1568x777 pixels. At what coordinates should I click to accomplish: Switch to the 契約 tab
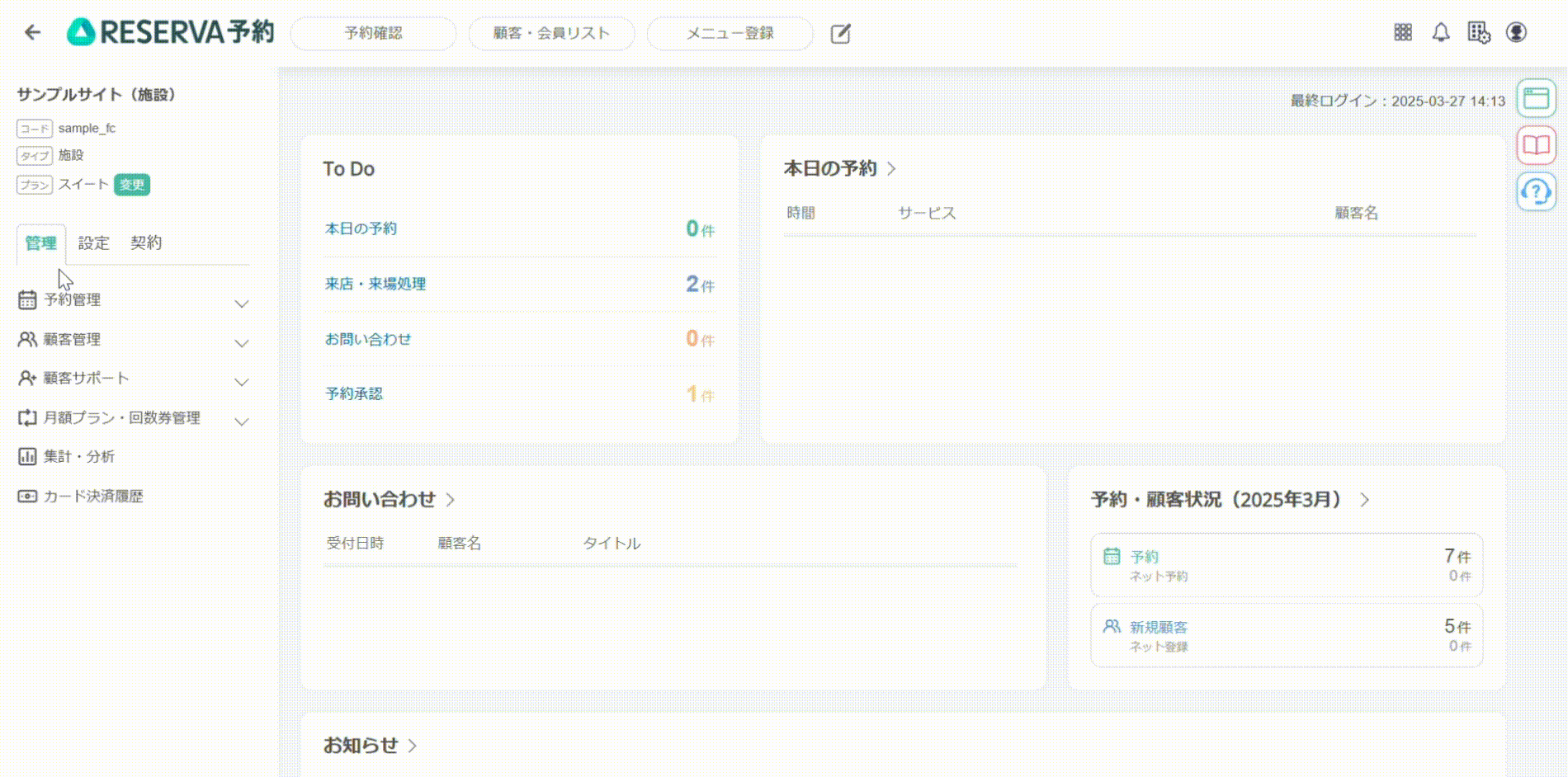(x=146, y=243)
